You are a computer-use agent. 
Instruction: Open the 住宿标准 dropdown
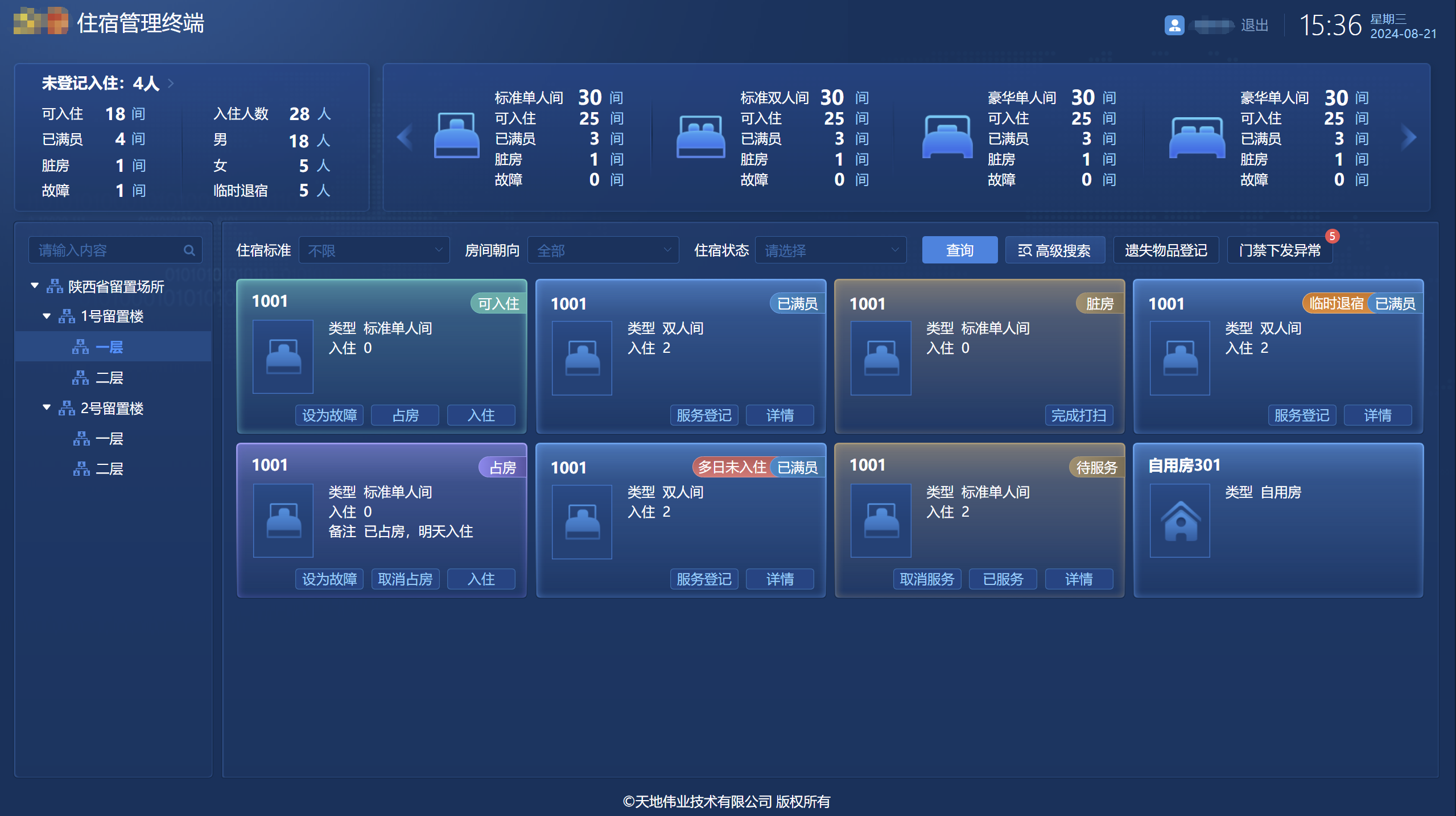pos(374,249)
